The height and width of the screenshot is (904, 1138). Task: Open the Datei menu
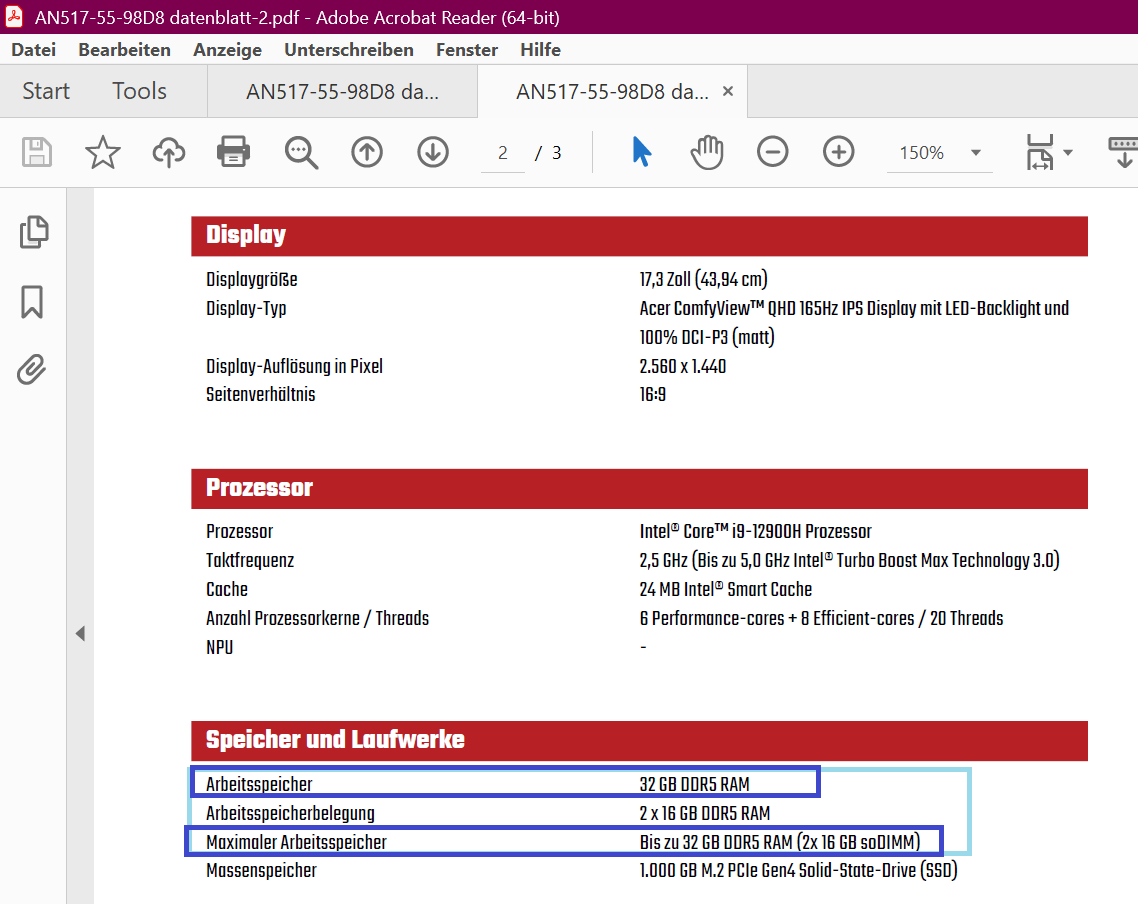point(33,49)
